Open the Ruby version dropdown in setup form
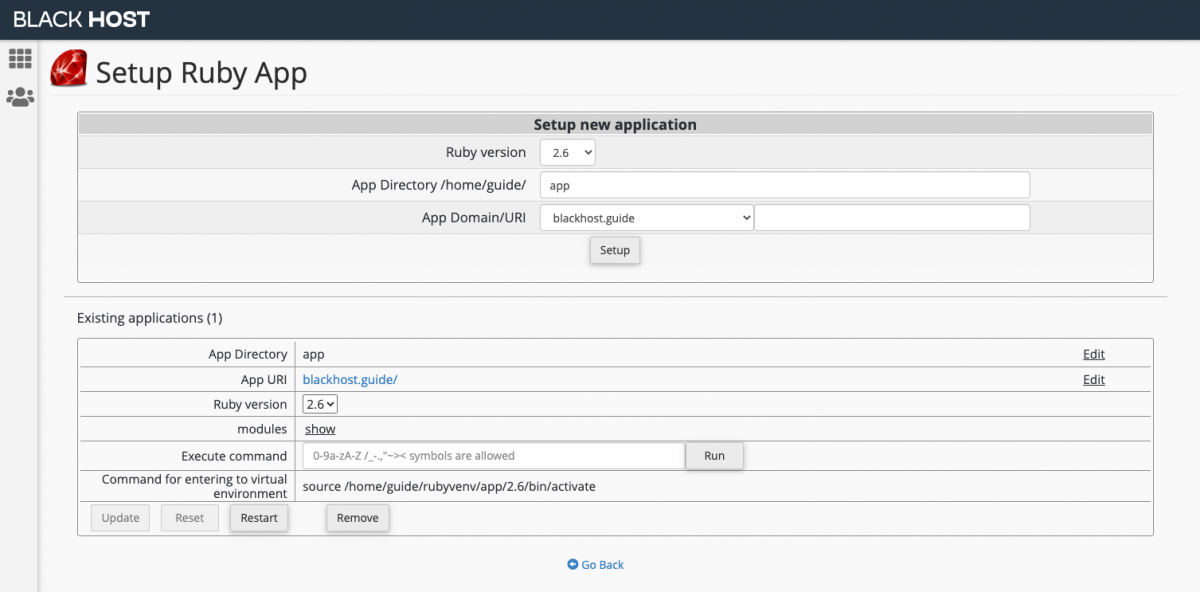The image size is (1200, 592). coord(567,152)
